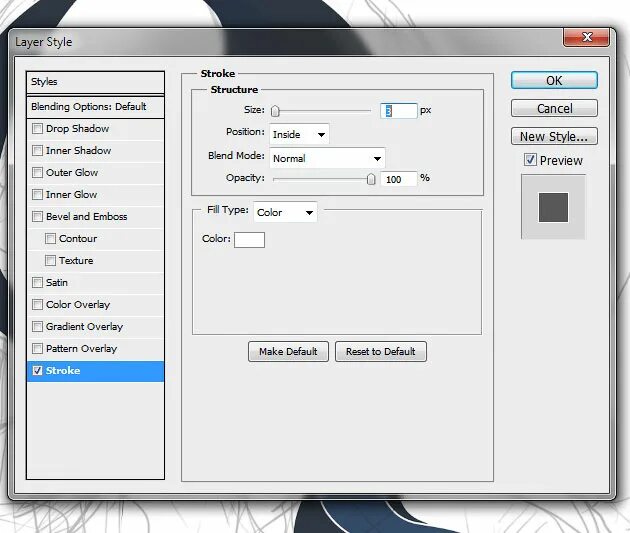Tick the Contour checkbox

50,239
